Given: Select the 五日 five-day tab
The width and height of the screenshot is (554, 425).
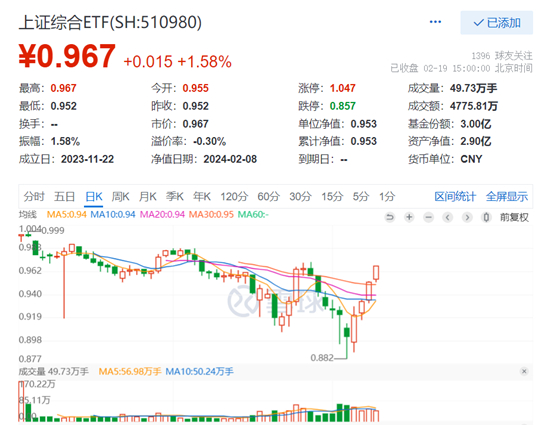Looking at the screenshot, I should tap(64, 196).
